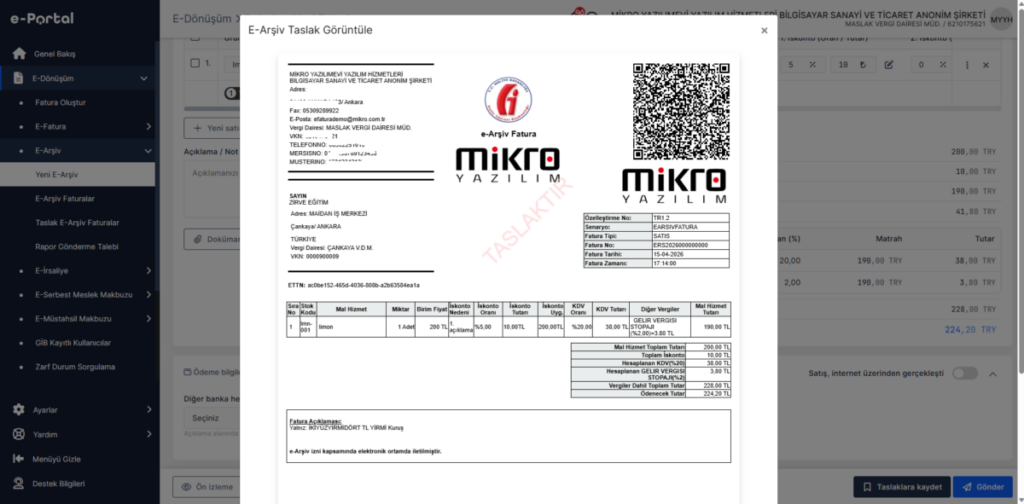Image resolution: width=1024 pixels, height=504 pixels.
Task: Open GİB Kayıtlı Kullanıcılar
Action: (72, 343)
